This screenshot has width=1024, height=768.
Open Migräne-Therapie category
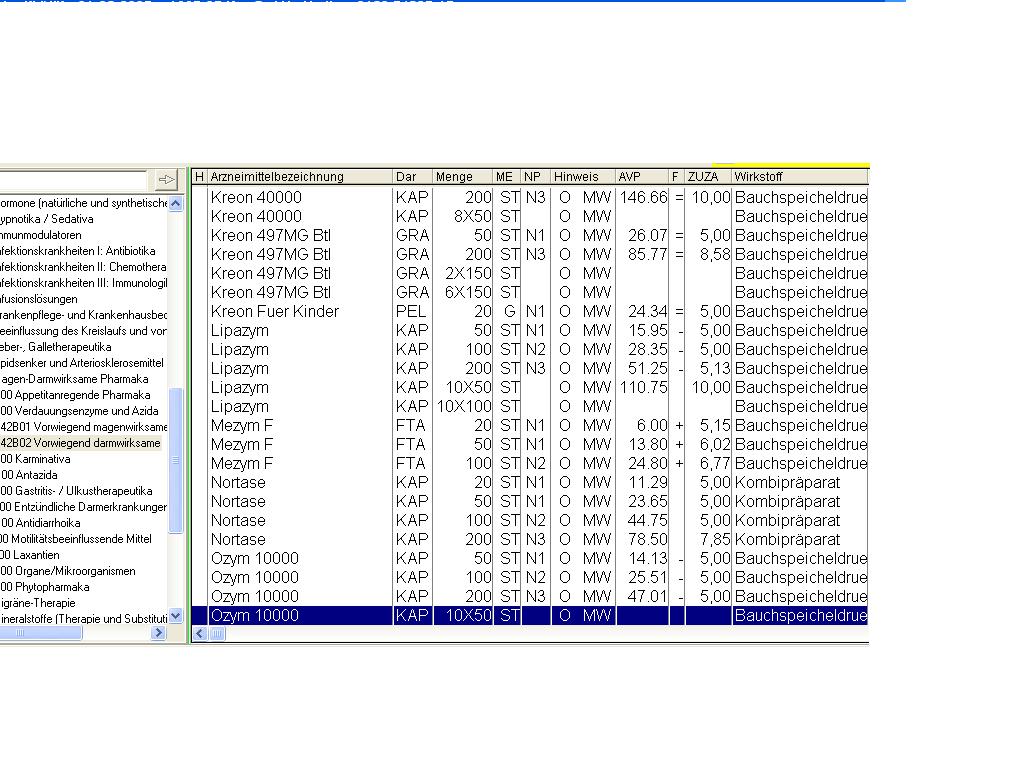pos(38,603)
